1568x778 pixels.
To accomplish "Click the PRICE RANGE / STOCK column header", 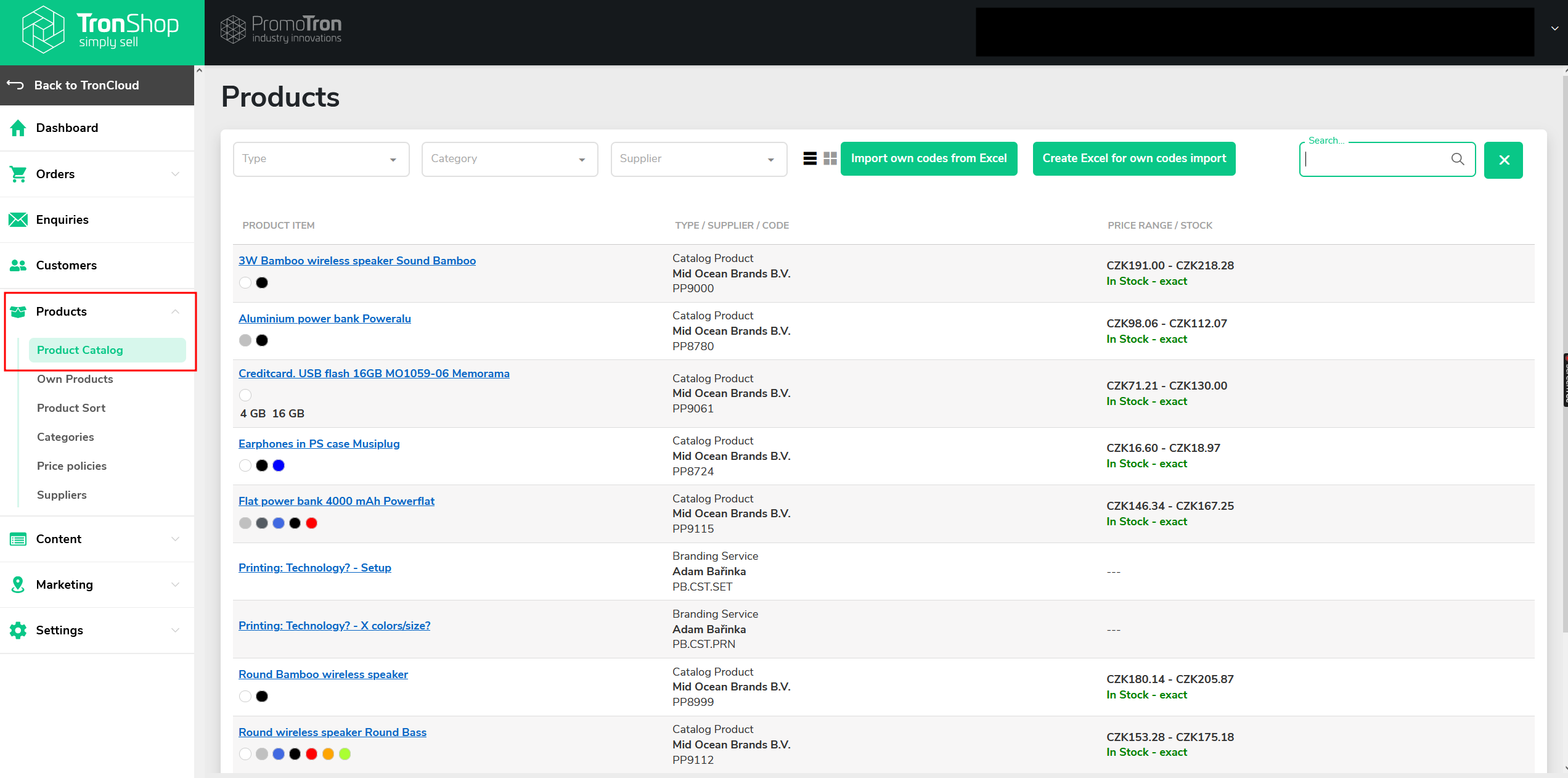I will coord(1159,226).
